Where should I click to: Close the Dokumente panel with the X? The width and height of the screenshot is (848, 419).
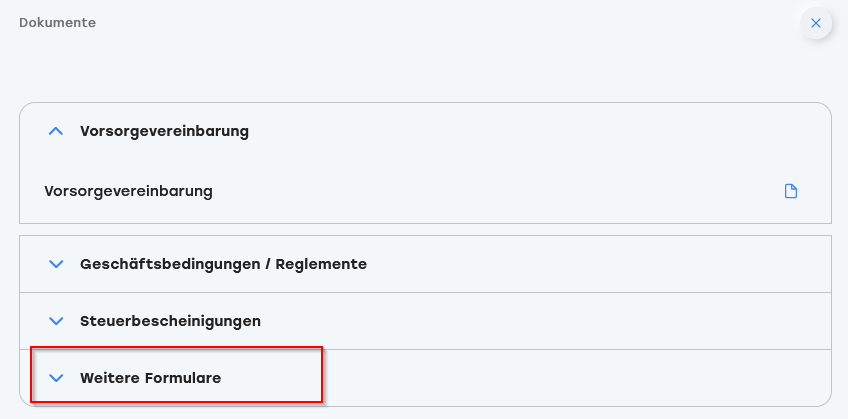(816, 23)
